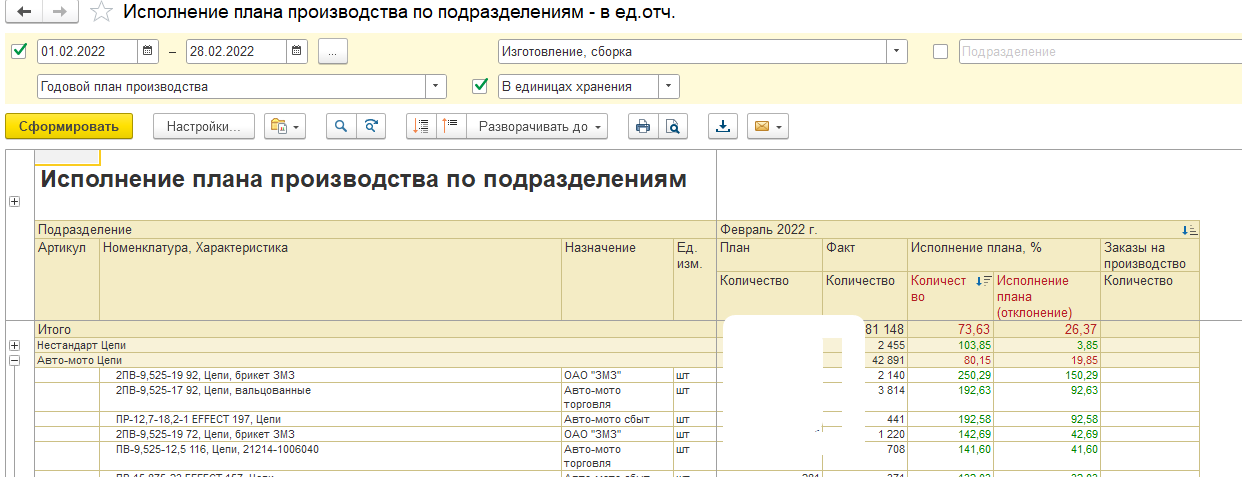Image resolution: width=1242 pixels, height=477 pixels.
Task: Collapse the Авто-мото Цепи group
Action: pyautogui.click(x=14, y=360)
